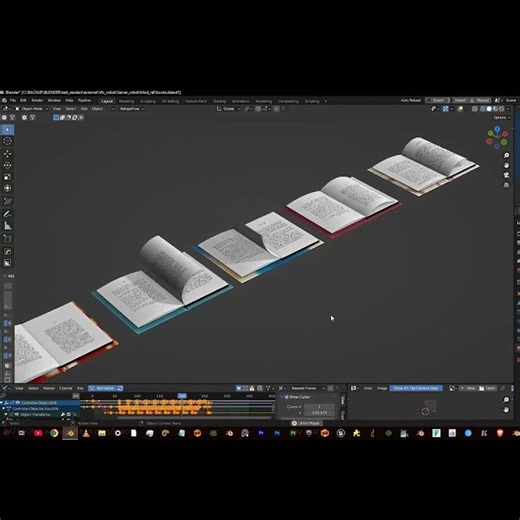Collapse the Show Cursor panel arrow
The image size is (520, 520).
tap(282, 397)
